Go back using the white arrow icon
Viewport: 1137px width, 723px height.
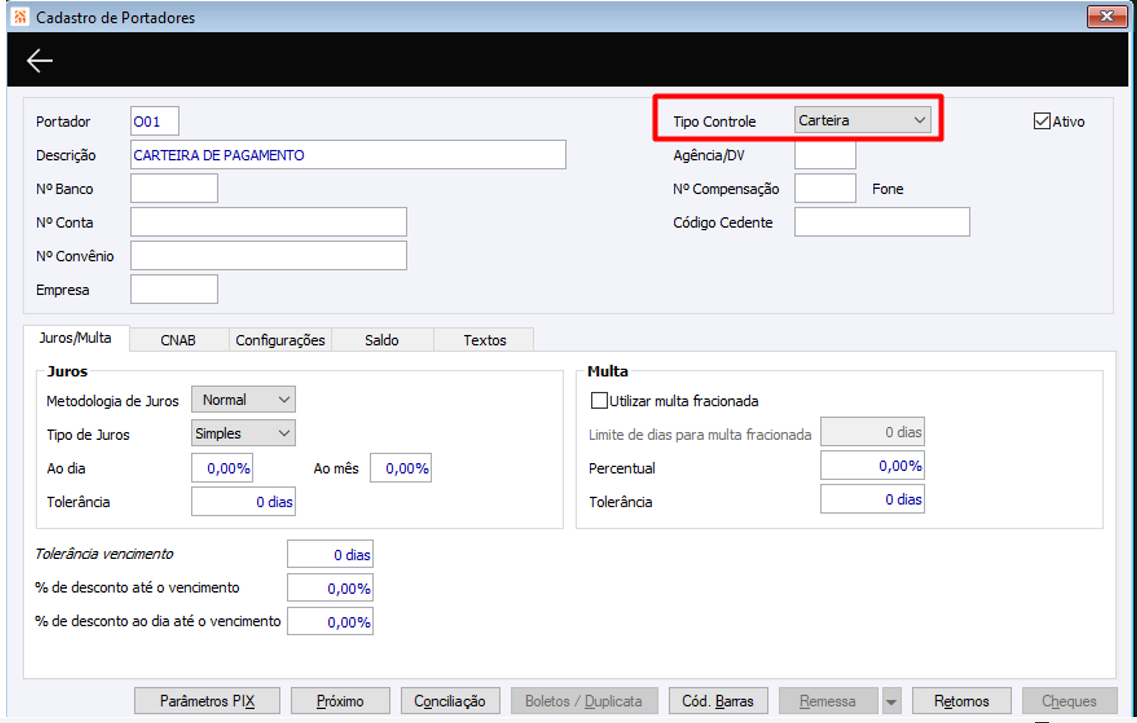(x=40, y=61)
